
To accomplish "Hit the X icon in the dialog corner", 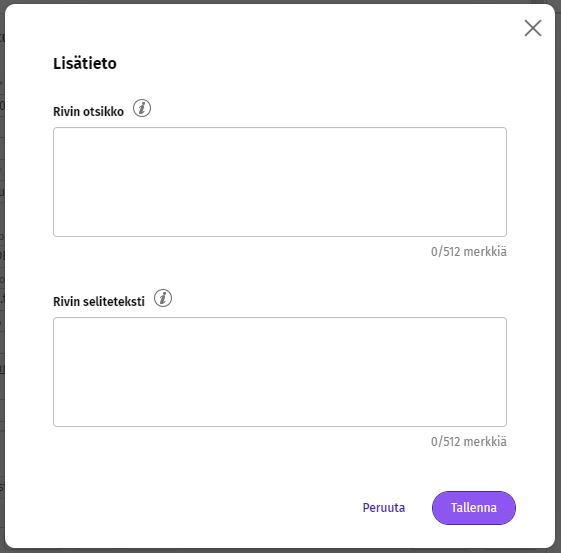I will click(x=533, y=28).
